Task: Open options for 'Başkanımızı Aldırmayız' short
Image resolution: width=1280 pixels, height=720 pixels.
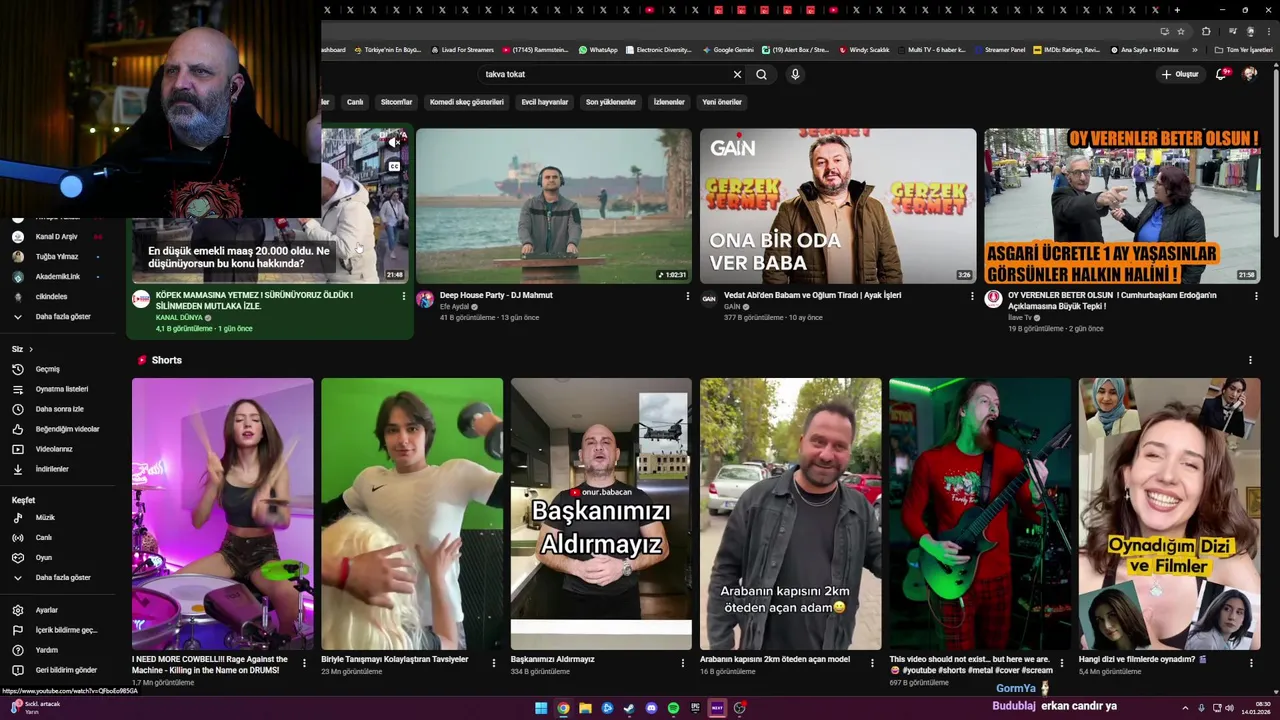Action: click(683, 662)
